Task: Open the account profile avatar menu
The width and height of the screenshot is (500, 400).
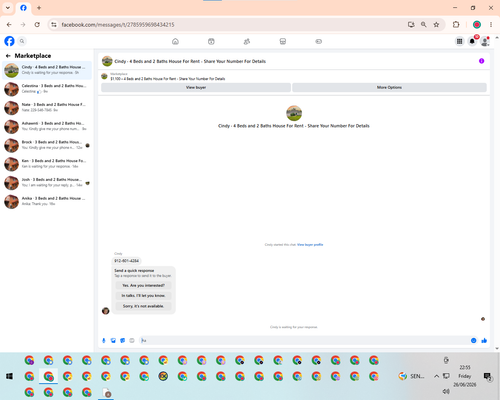Action: click(485, 41)
